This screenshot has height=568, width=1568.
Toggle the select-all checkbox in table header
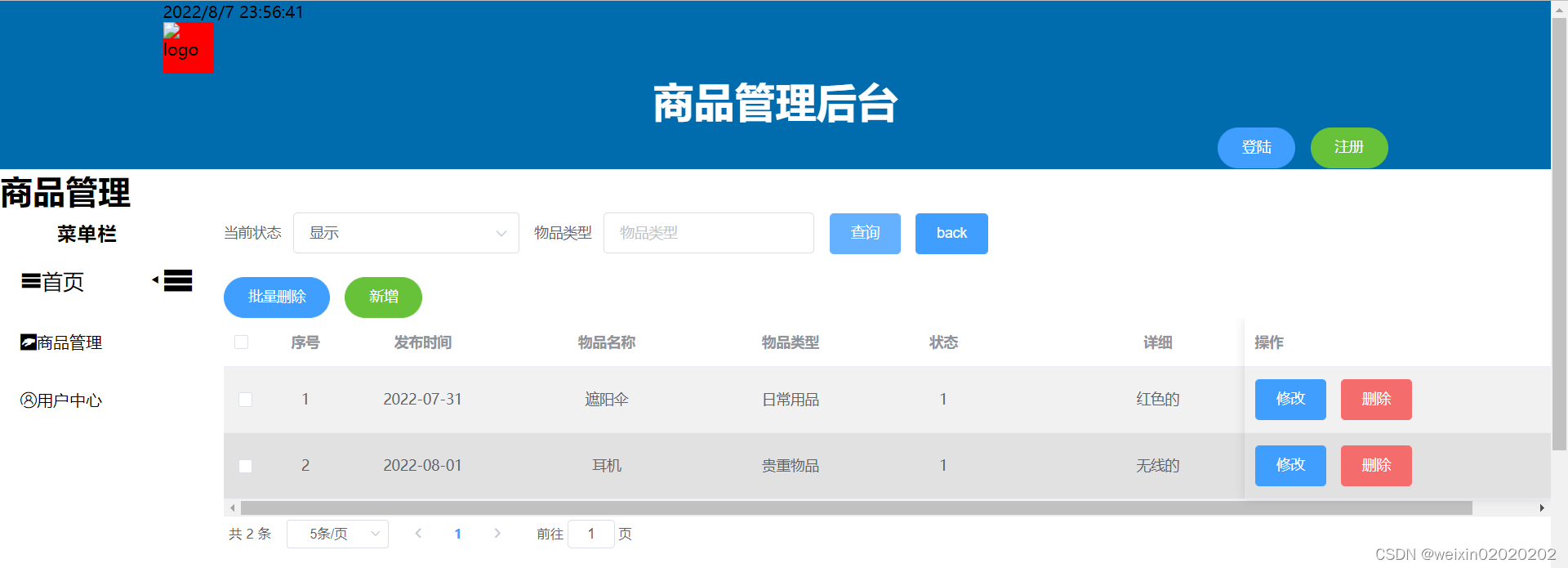(x=241, y=342)
